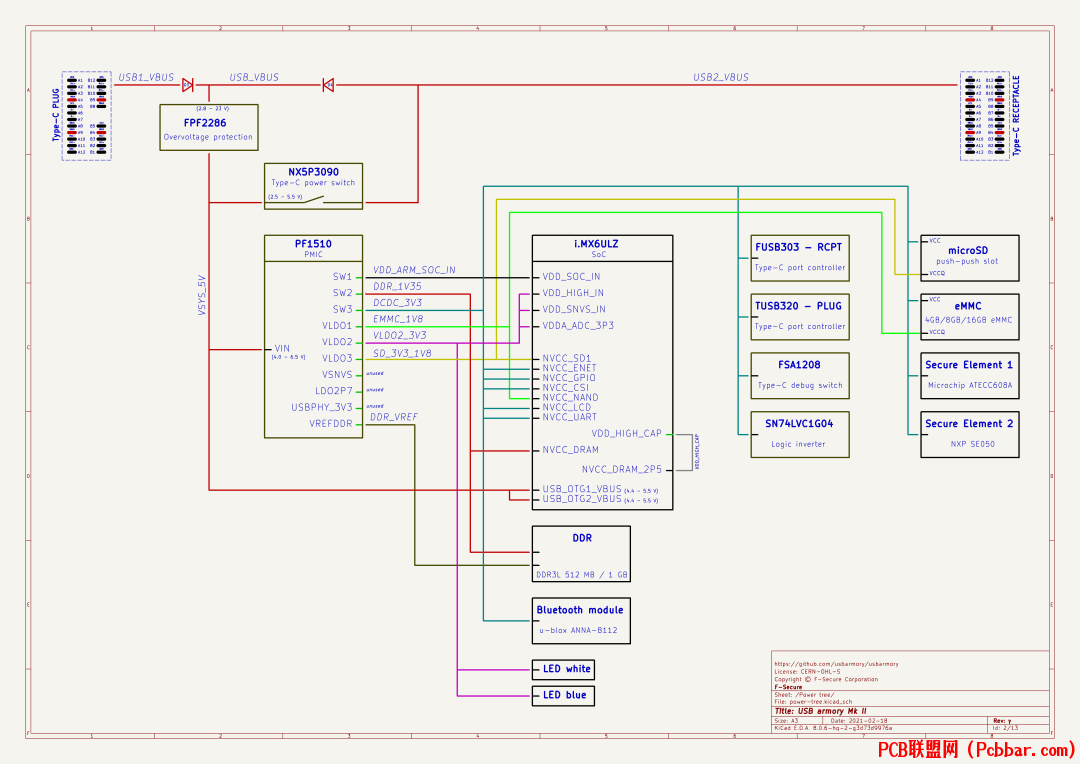
Task: Click the SD_3V3_1V8 net label
Action: point(402,353)
